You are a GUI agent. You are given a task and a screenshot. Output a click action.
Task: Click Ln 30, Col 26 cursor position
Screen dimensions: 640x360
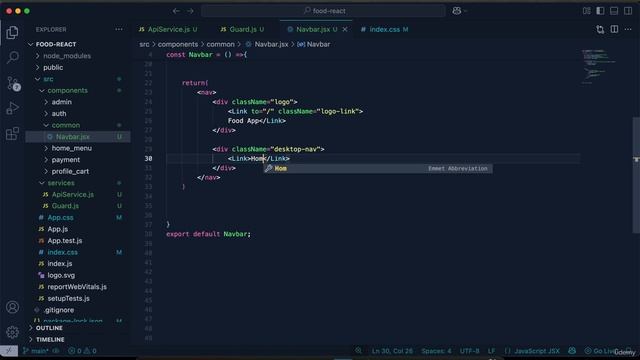(x=392, y=351)
